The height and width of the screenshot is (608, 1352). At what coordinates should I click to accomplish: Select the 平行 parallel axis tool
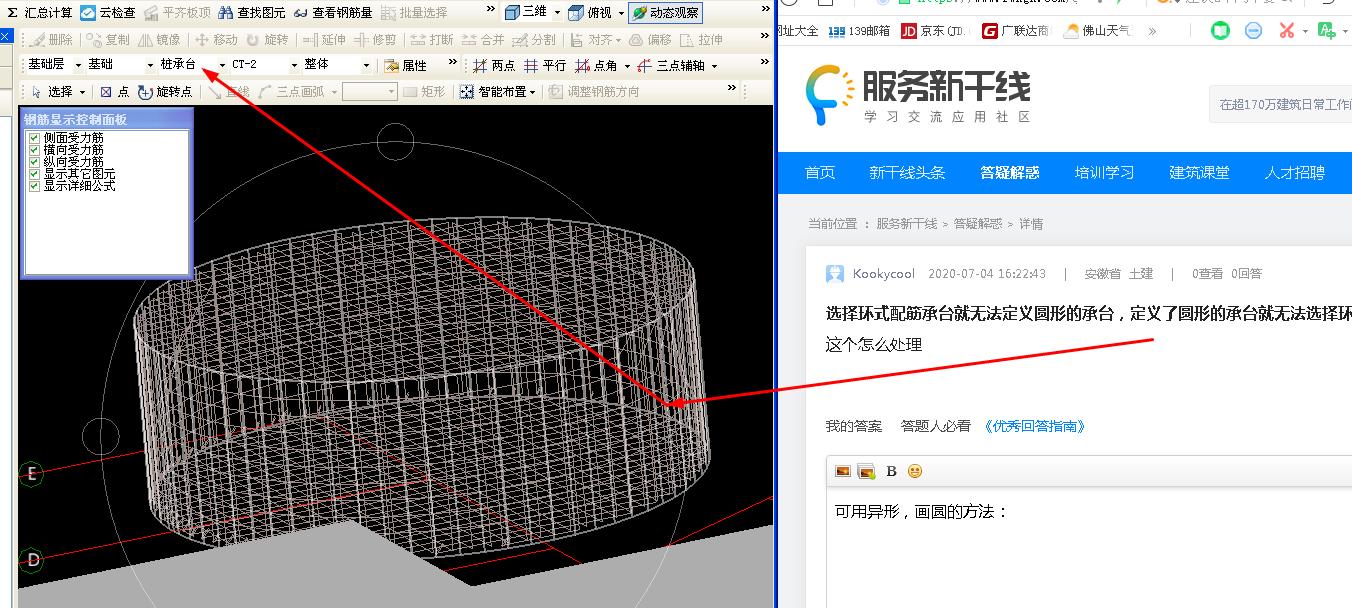546,65
